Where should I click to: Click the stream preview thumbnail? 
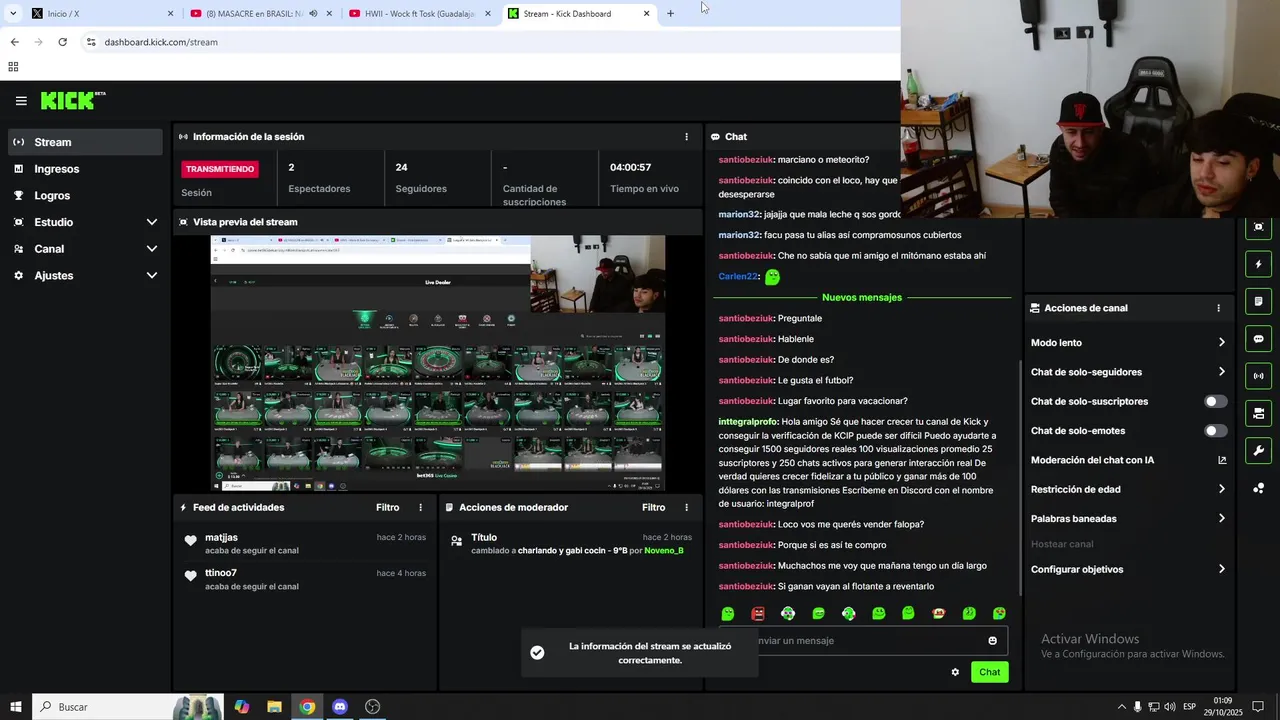438,363
